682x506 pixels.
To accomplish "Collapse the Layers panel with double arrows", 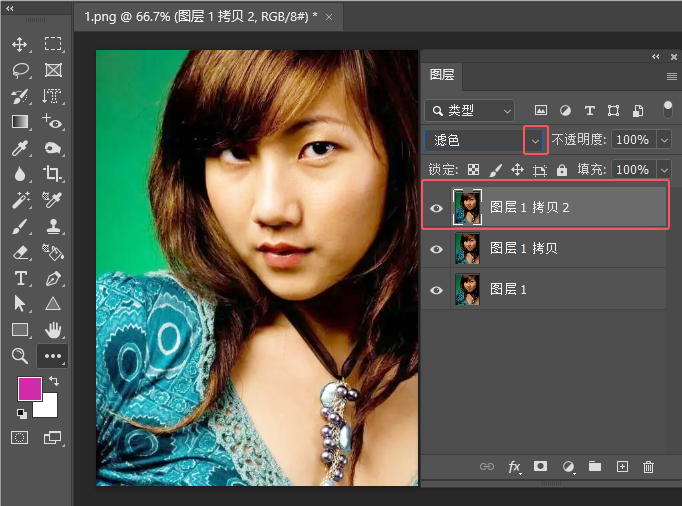I will 656,57.
